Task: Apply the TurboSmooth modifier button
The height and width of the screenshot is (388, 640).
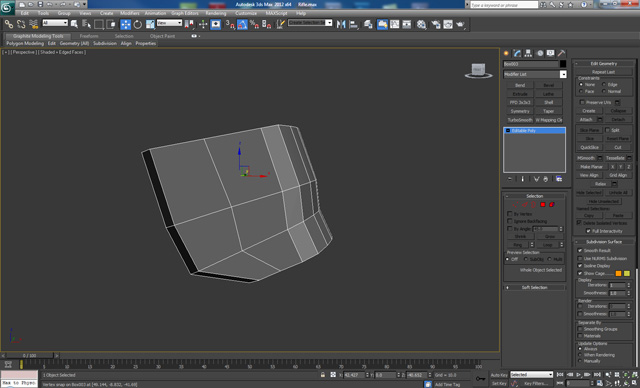Action: click(x=520, y=120)
